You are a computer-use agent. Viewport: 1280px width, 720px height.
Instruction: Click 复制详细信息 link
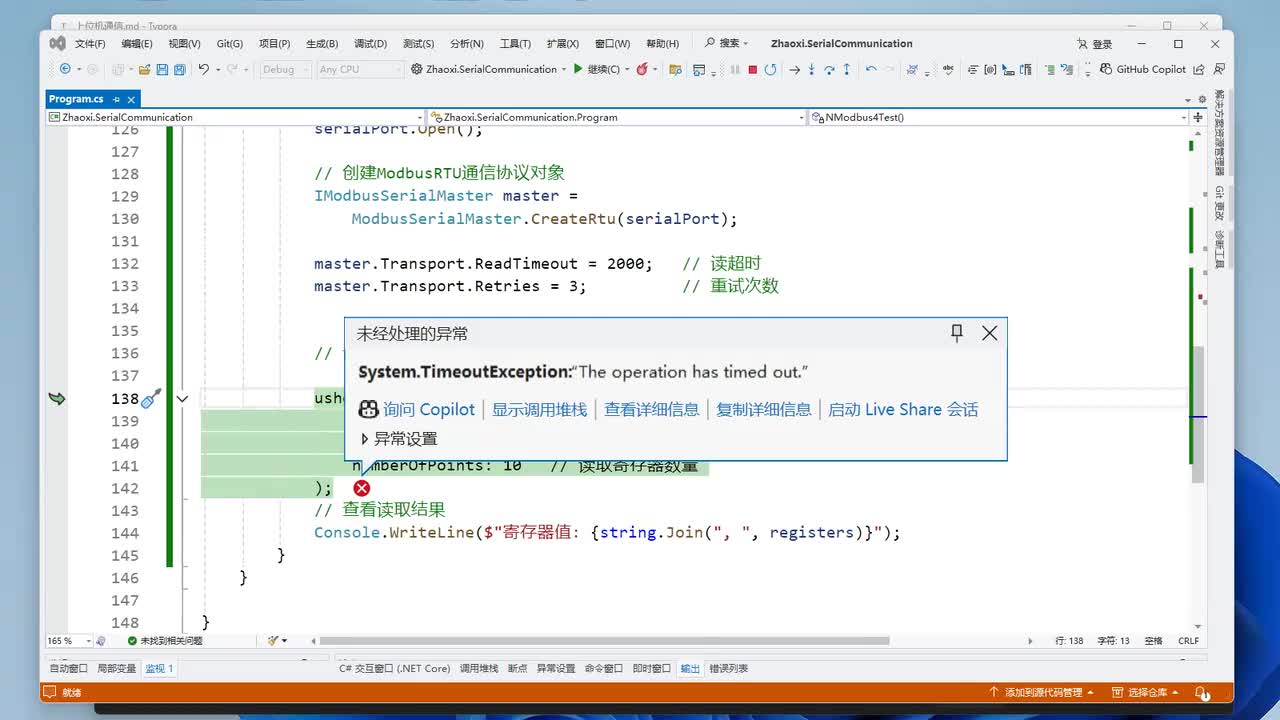(764, 409)
